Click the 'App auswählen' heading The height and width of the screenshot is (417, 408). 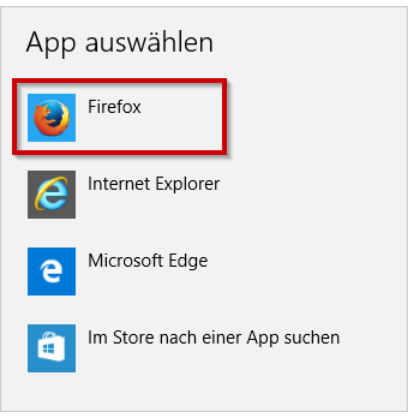(x=120, y=43)
